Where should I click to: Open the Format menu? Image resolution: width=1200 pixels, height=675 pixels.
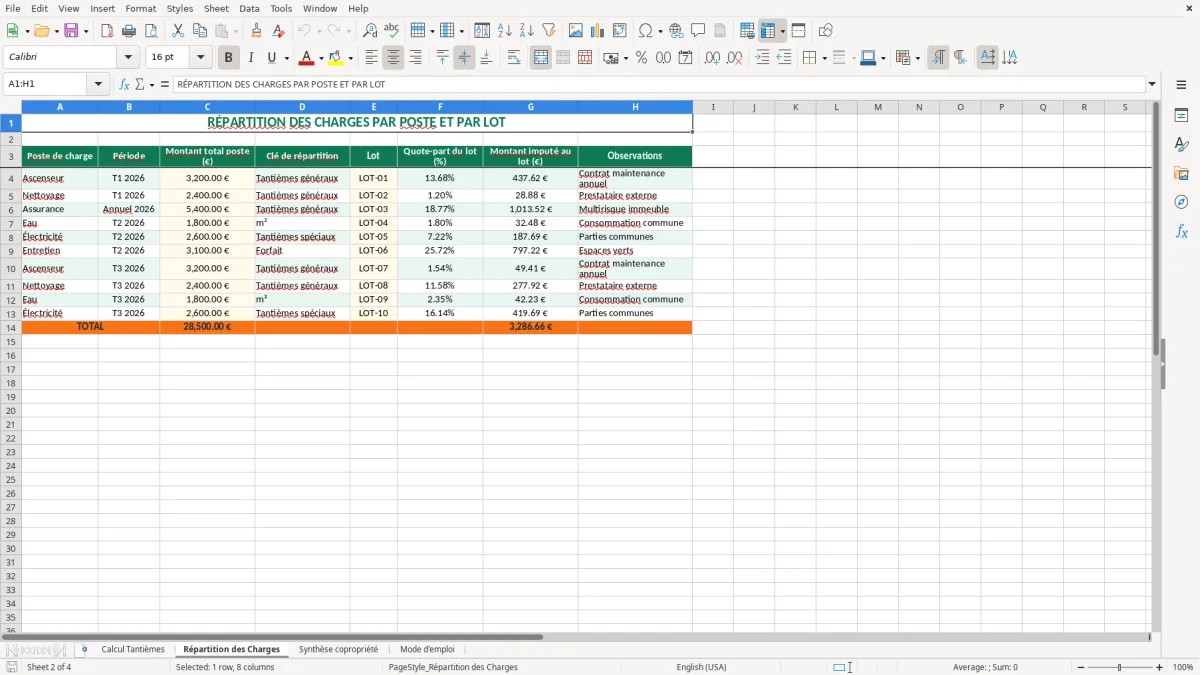140,8
